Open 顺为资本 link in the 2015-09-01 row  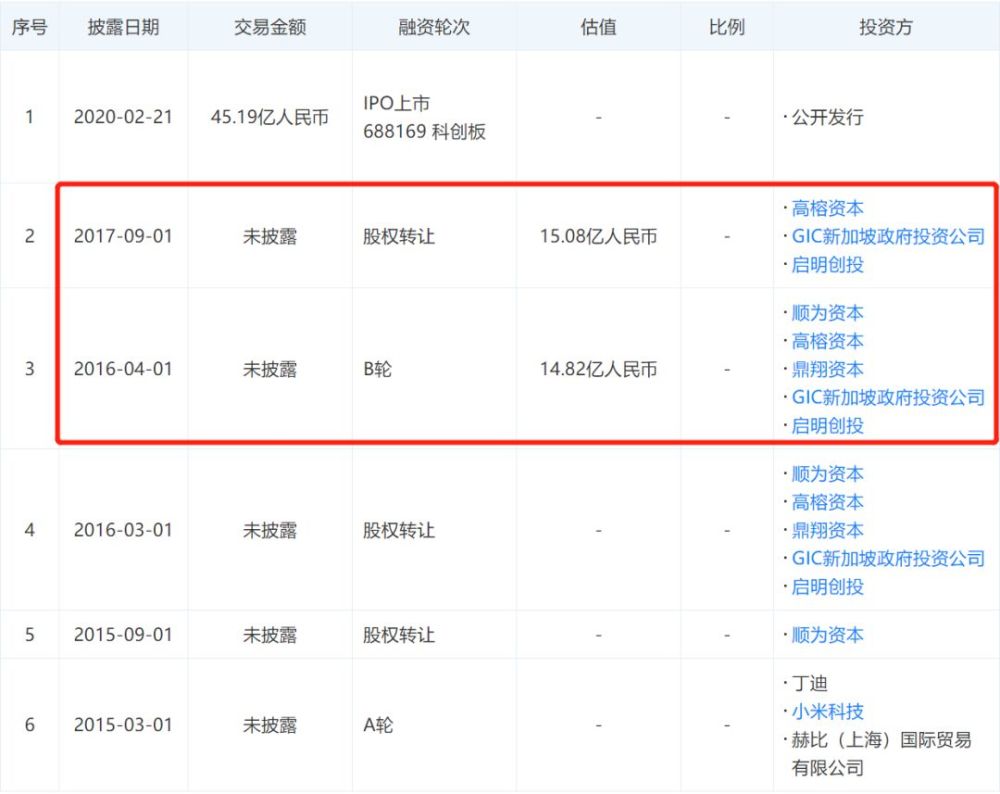tap(827, 635)
